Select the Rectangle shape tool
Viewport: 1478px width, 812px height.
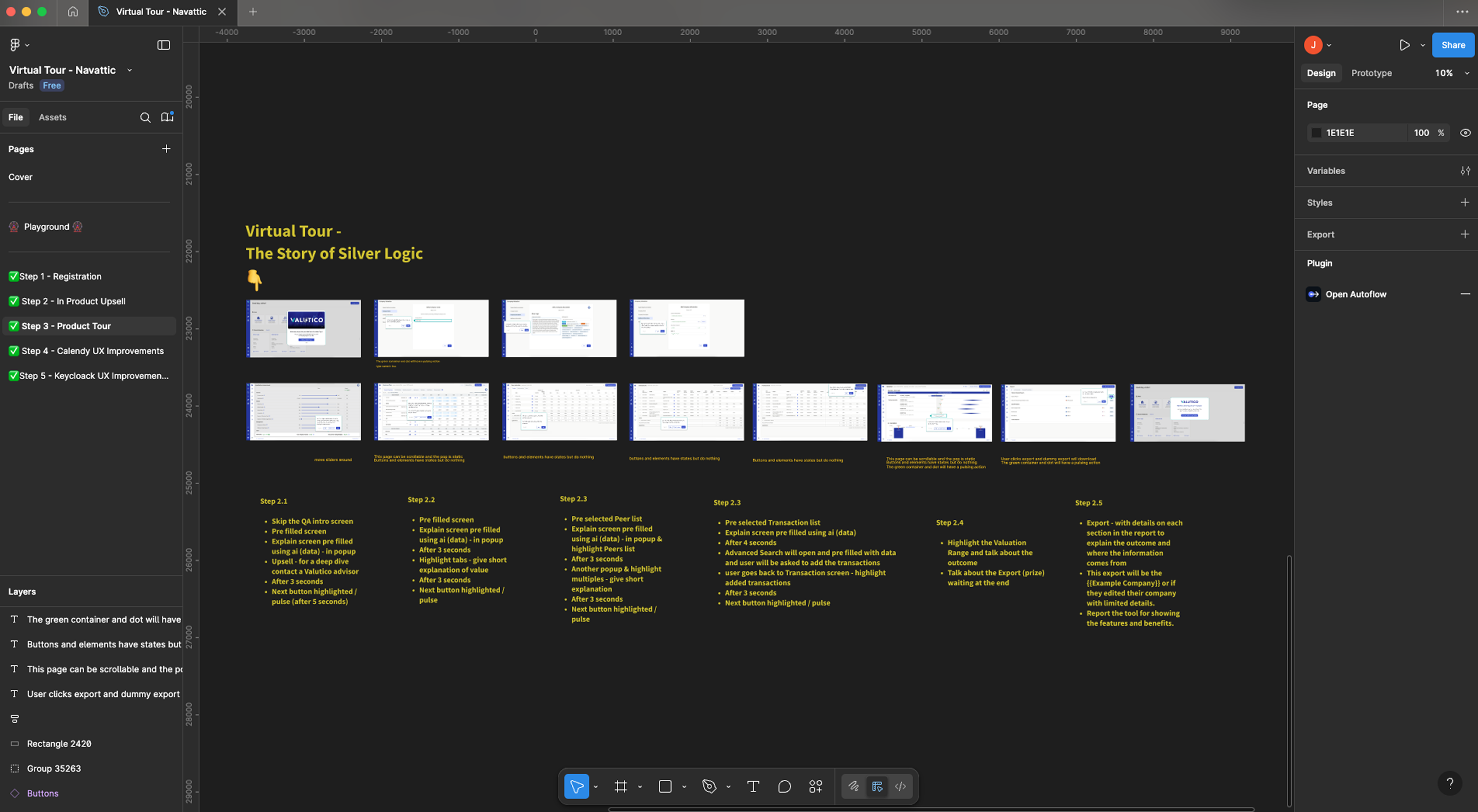(x=666, y=786)
